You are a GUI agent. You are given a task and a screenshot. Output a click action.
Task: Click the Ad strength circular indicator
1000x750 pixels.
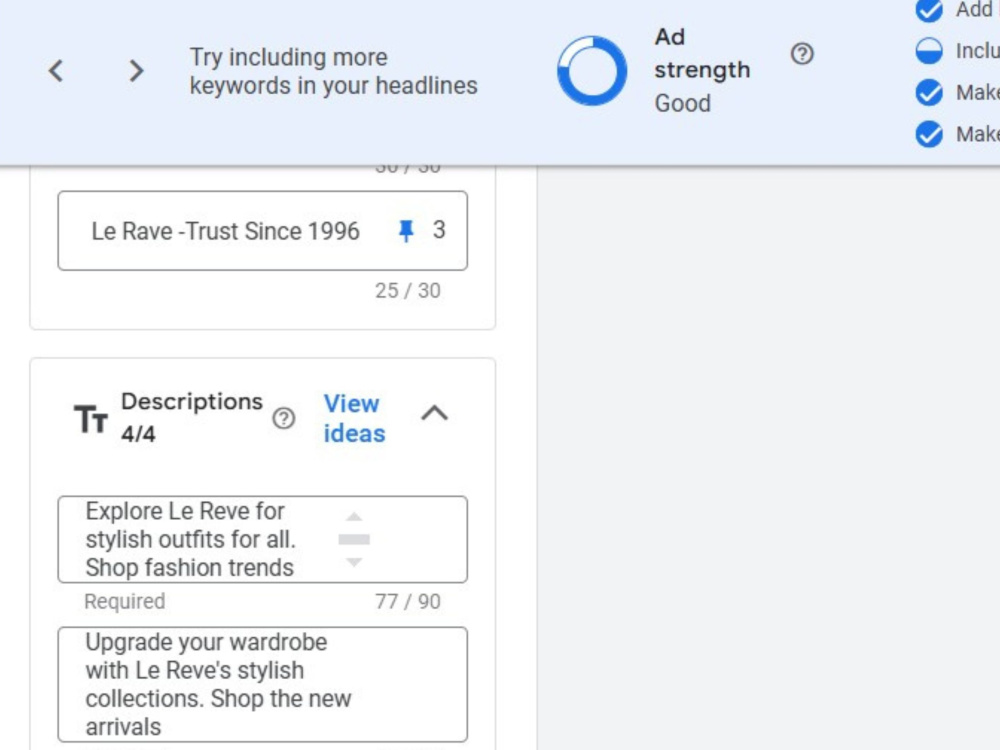point(592,71)
